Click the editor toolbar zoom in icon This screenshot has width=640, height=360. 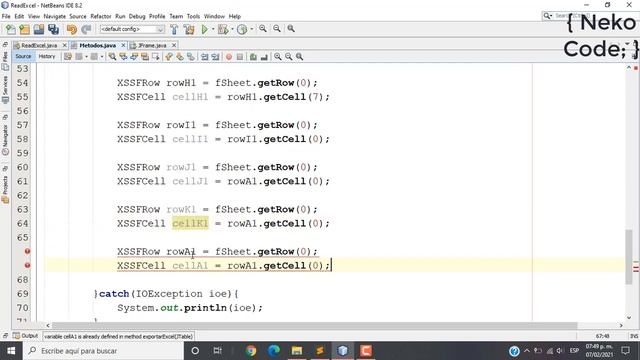pos(278,57)
